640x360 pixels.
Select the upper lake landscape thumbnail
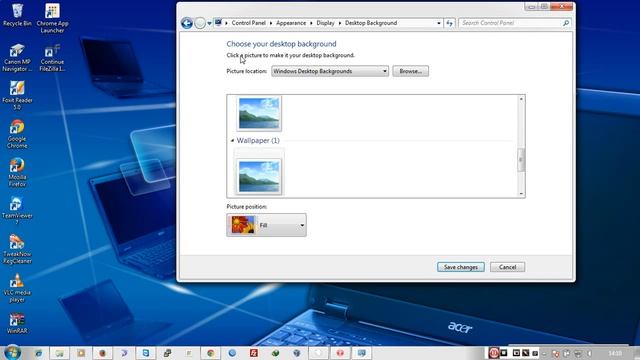point(259,114)
